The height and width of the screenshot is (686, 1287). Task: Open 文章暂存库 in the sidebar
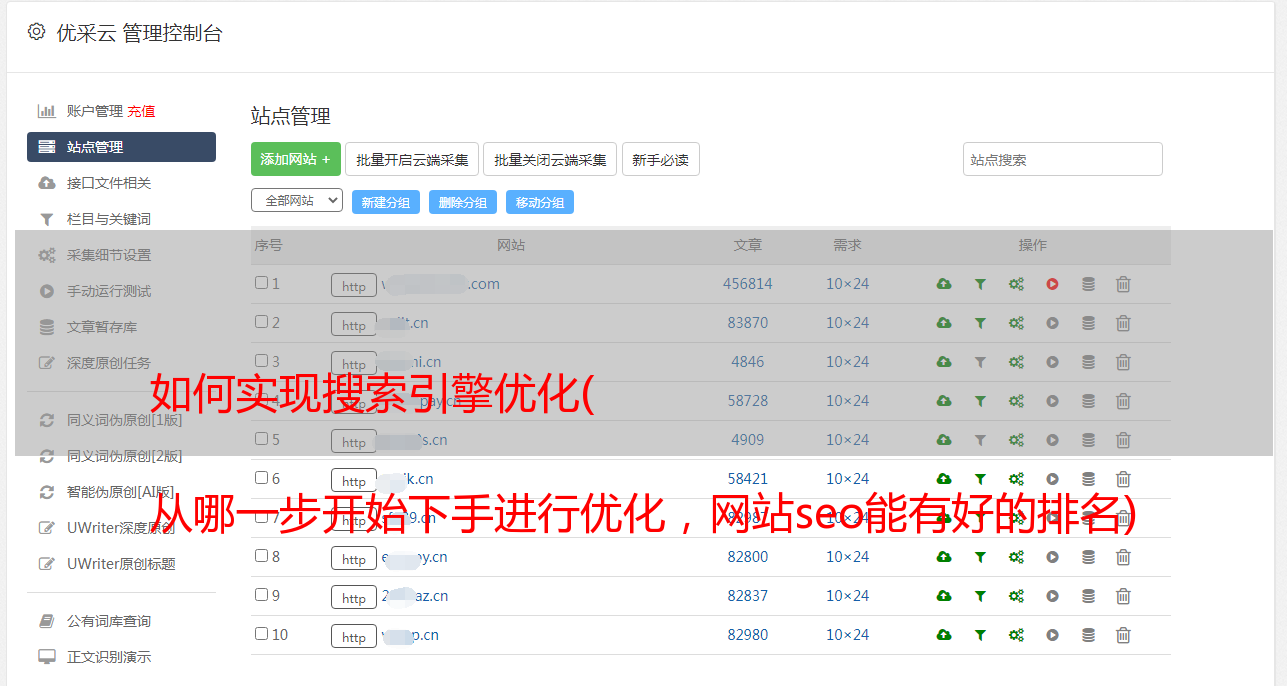coord(101,327)
